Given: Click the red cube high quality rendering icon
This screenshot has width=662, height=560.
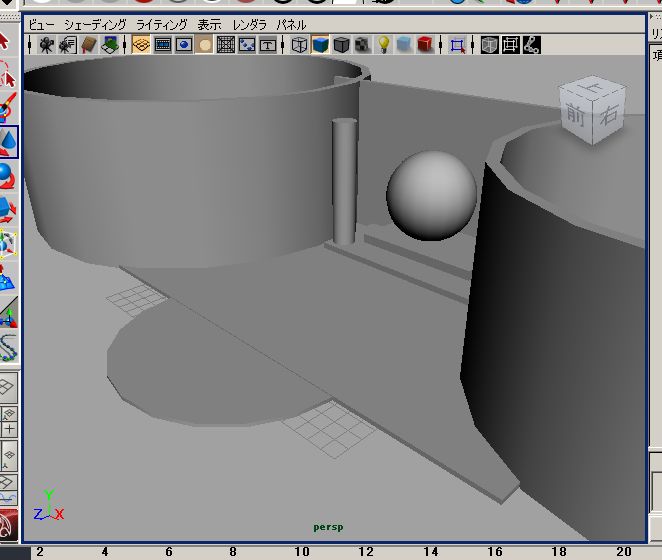Looking at the screenshot, I should tap(425, 45).
